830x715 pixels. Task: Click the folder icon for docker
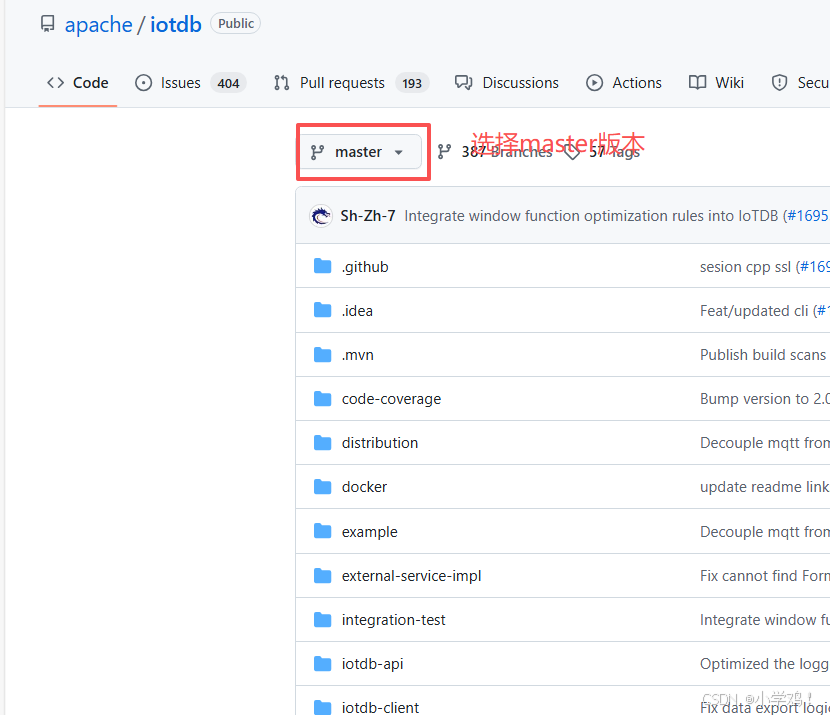pos(322,486)
